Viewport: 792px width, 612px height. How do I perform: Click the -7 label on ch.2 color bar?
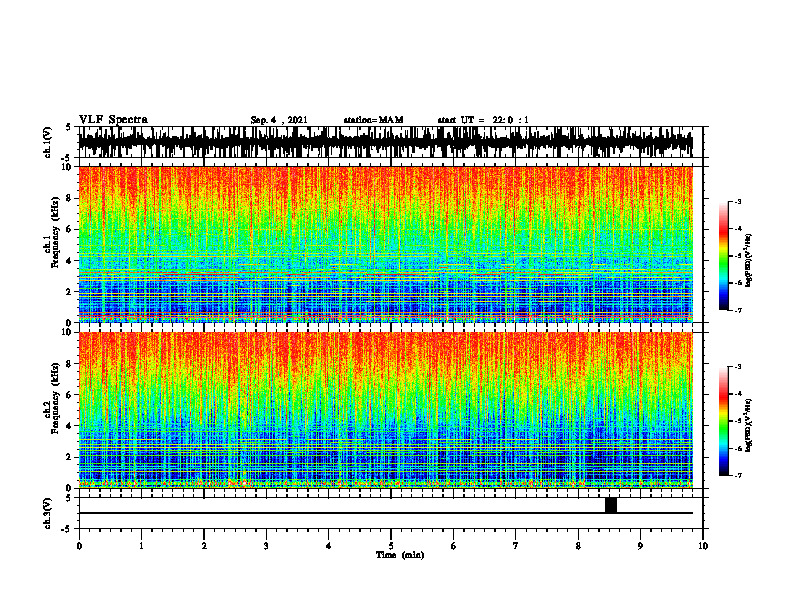[738, 475]
